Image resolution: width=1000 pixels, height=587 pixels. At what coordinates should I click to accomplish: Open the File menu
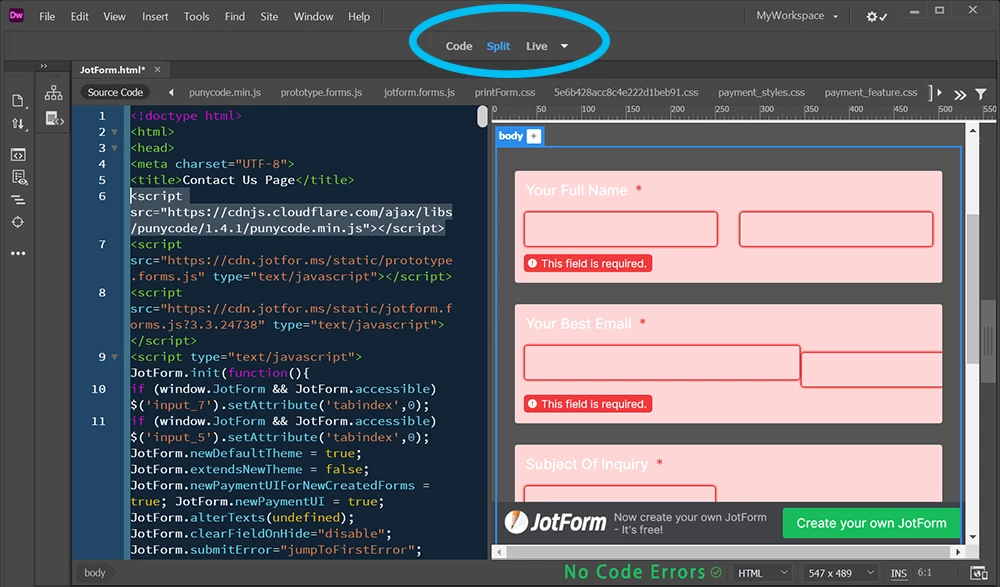click(47, 17)
